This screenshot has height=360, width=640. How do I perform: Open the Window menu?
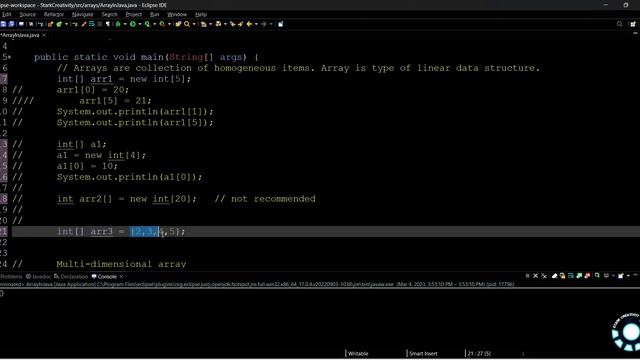coord(177,14)
